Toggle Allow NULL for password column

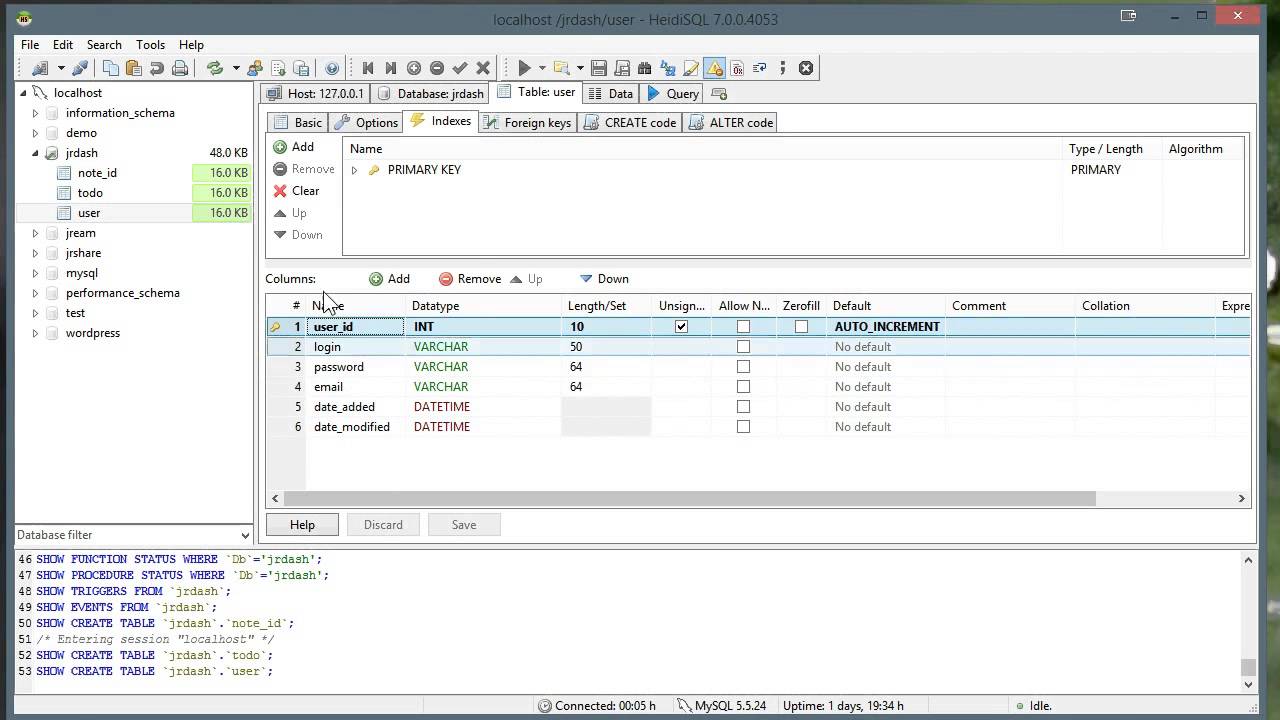(x=743, y=366)
